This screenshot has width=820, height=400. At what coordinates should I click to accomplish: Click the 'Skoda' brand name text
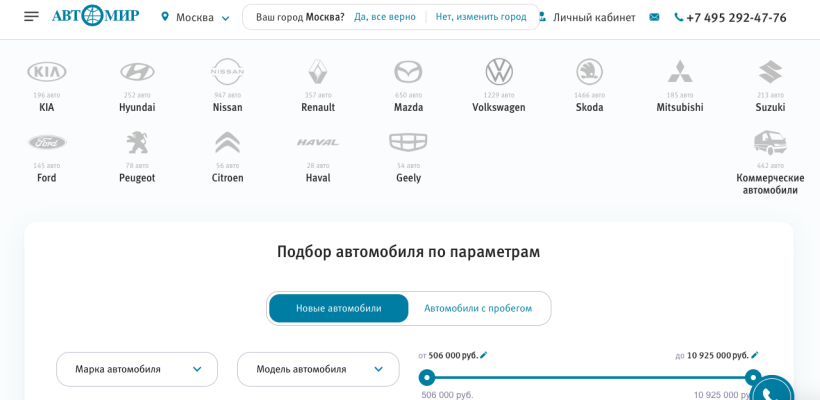tap(589, 107)
